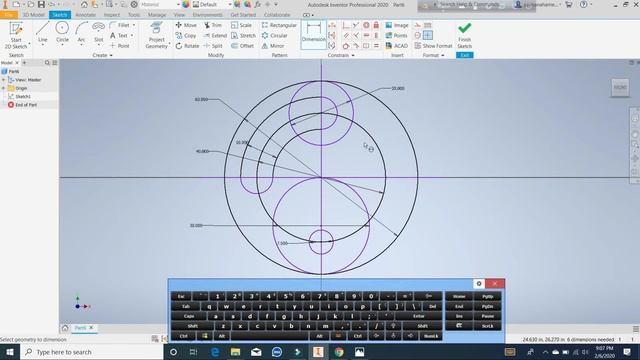Open the Circle tool dropdown arrow
This screenshot has height=360, width=640.
[x=62, y=45]
